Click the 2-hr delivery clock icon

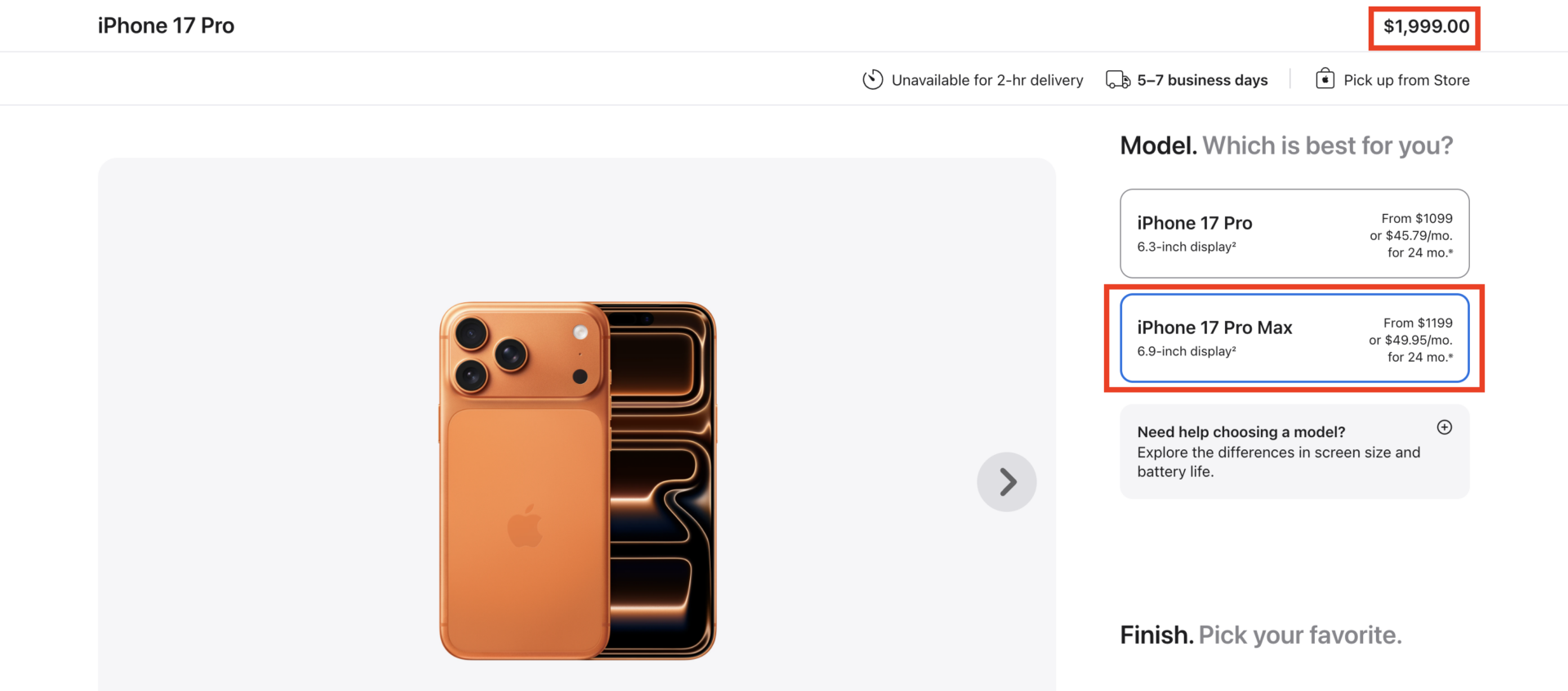click(872, 79)
